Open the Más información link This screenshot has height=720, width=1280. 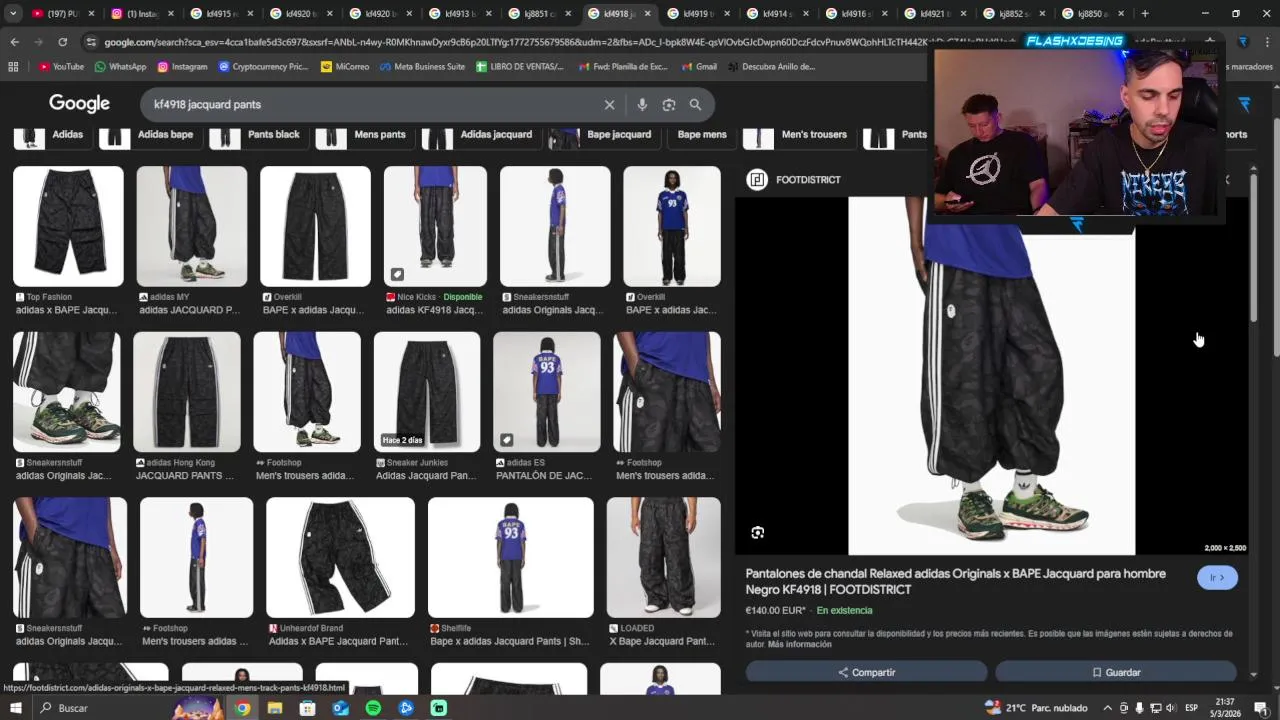(800, 645)
